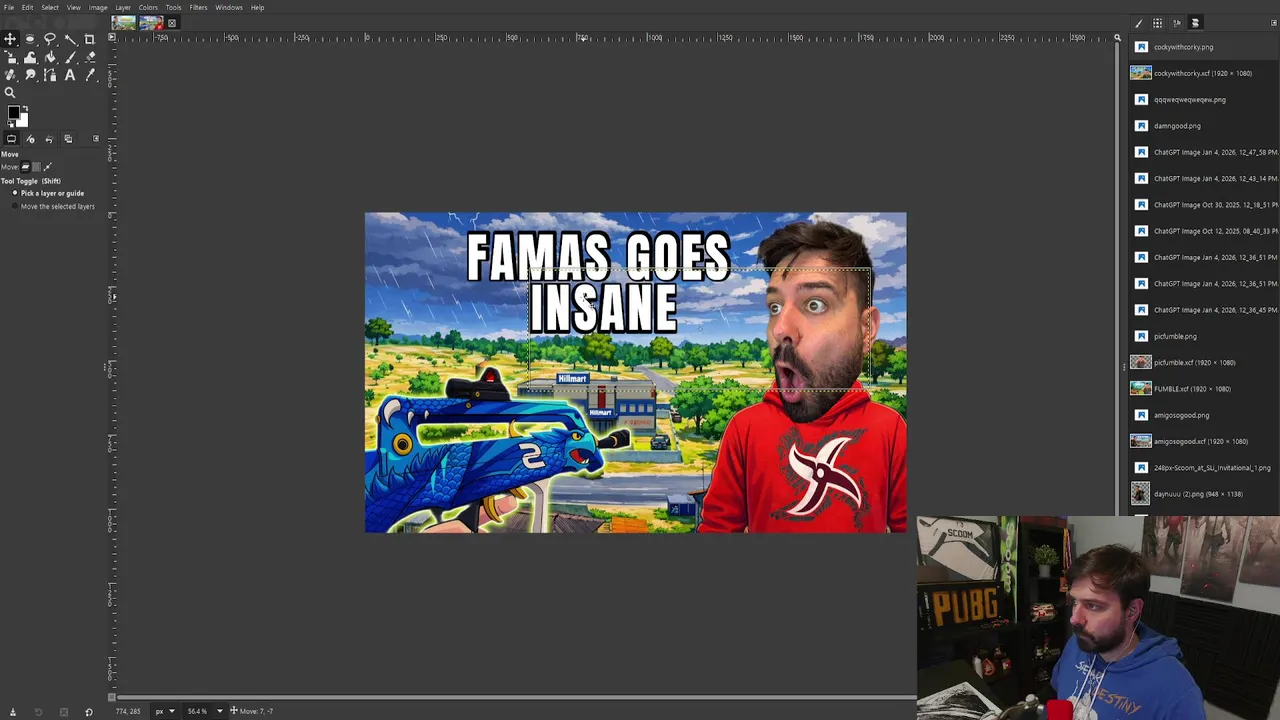Open the Edit menu

pos(27,7)
